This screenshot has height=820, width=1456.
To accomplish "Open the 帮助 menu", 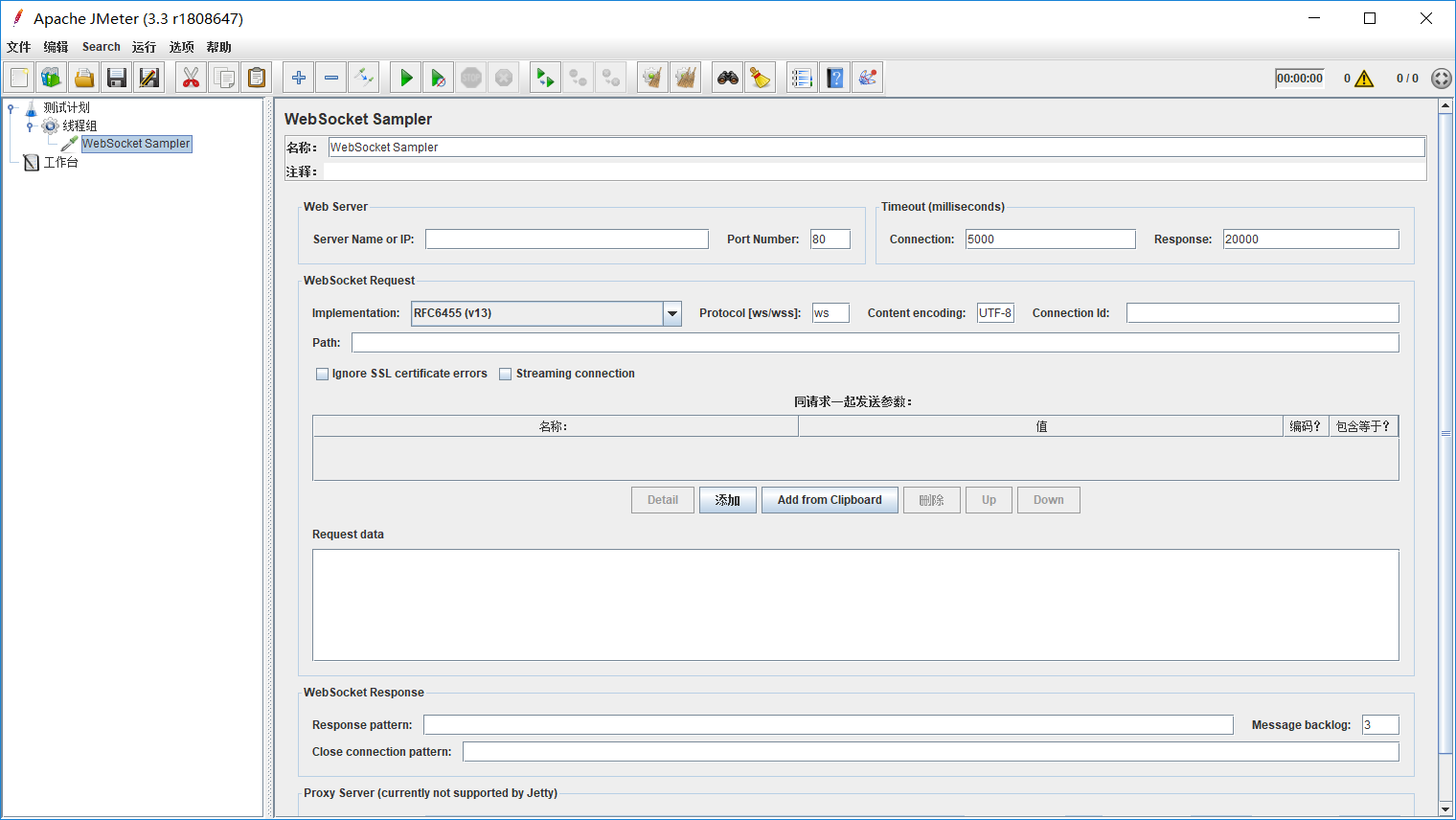I will coord(218,47).
